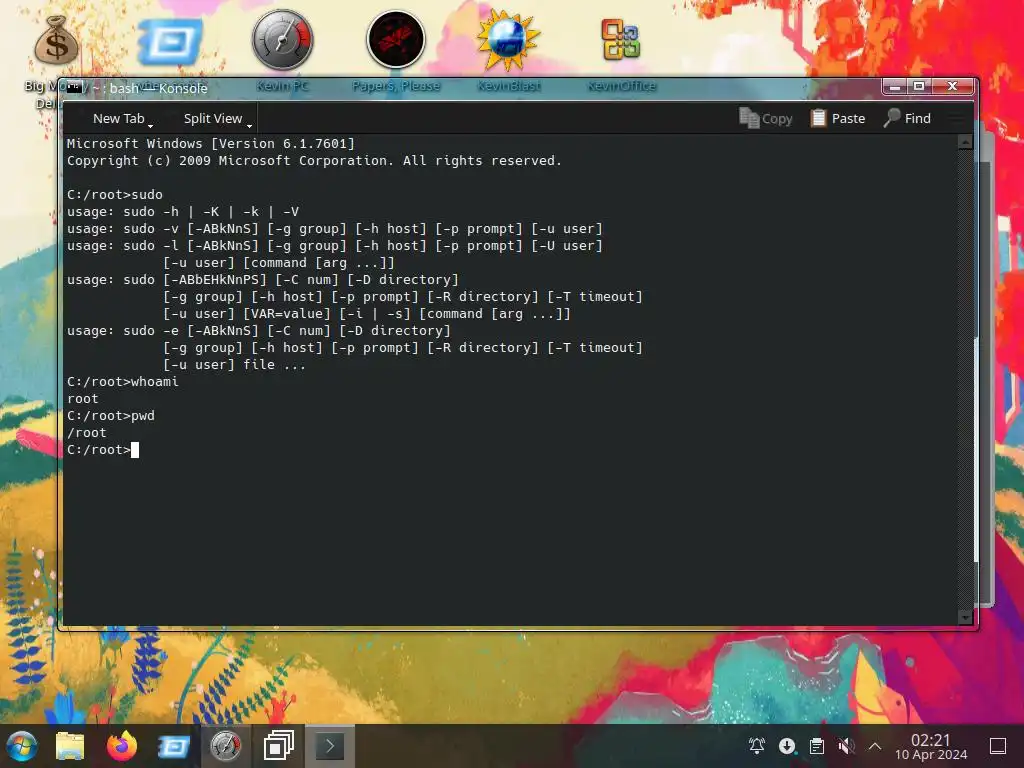
Task: Open the KevinBlast desktop icon
Action: point(509,40)
